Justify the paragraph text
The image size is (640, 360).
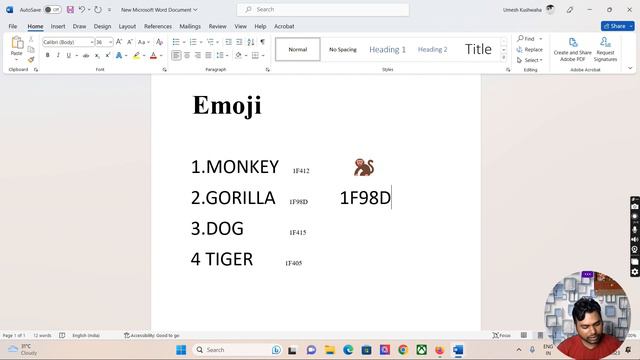209,55
